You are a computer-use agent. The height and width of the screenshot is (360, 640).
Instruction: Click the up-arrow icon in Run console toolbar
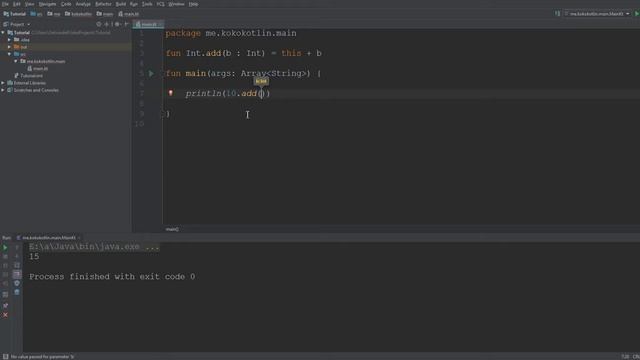(x=17, y=247)
